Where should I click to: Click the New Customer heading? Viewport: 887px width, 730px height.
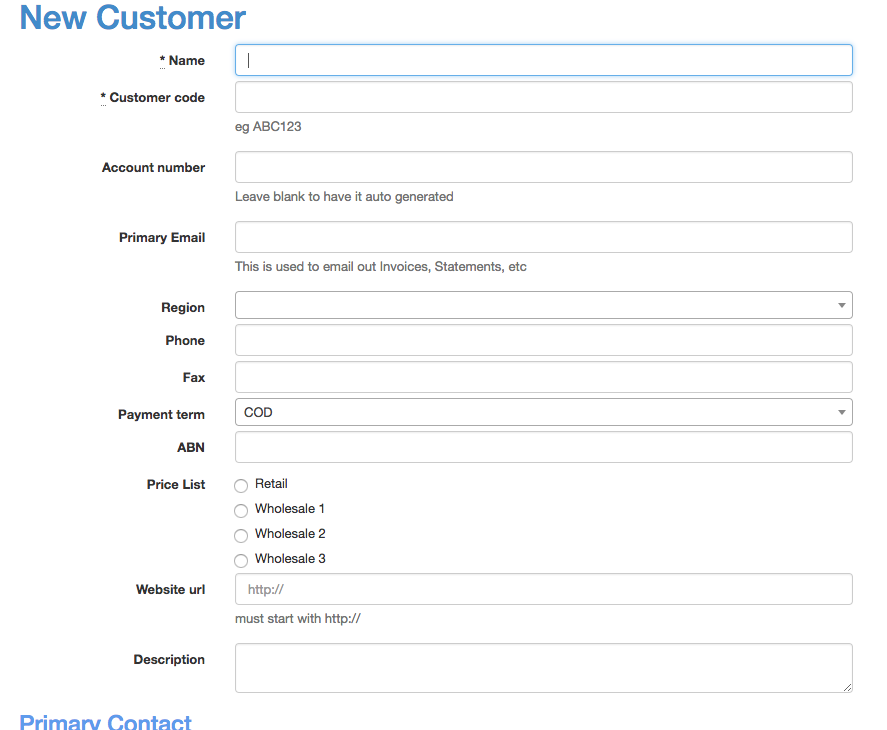(133, 18)
